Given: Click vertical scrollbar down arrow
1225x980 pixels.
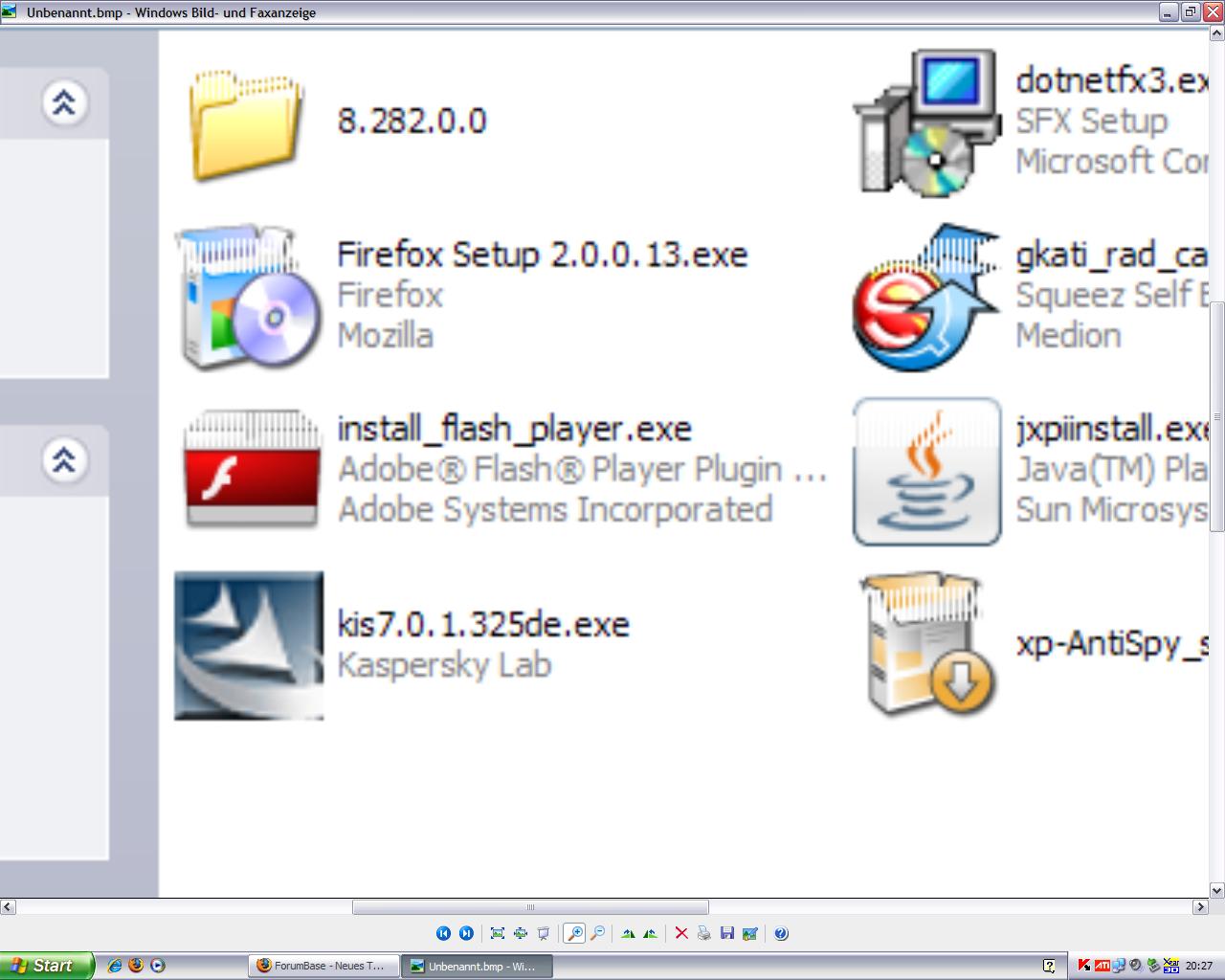Looking at the screenshot, I should 1216,890.
